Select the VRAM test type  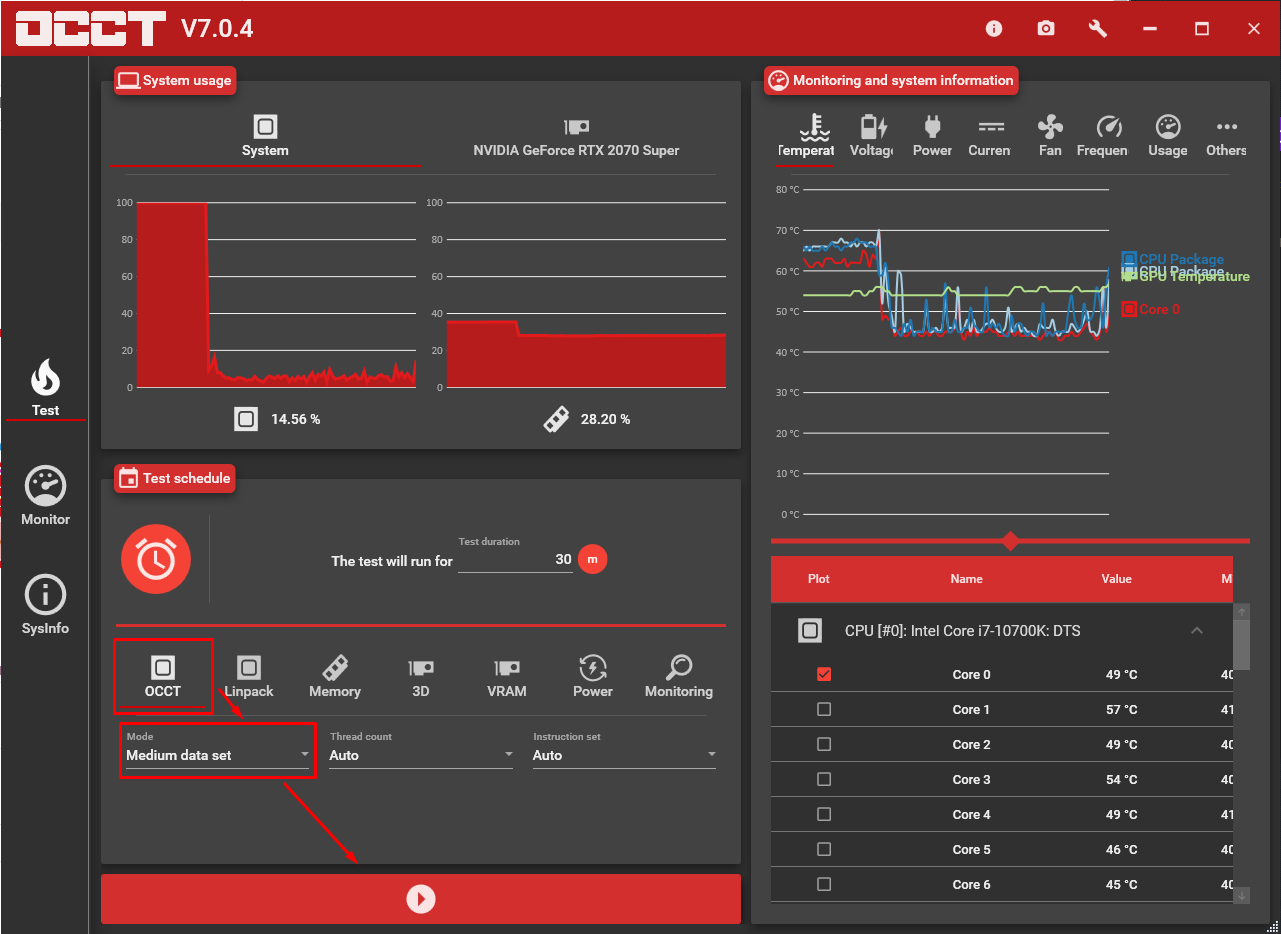[x=507, y=676]
